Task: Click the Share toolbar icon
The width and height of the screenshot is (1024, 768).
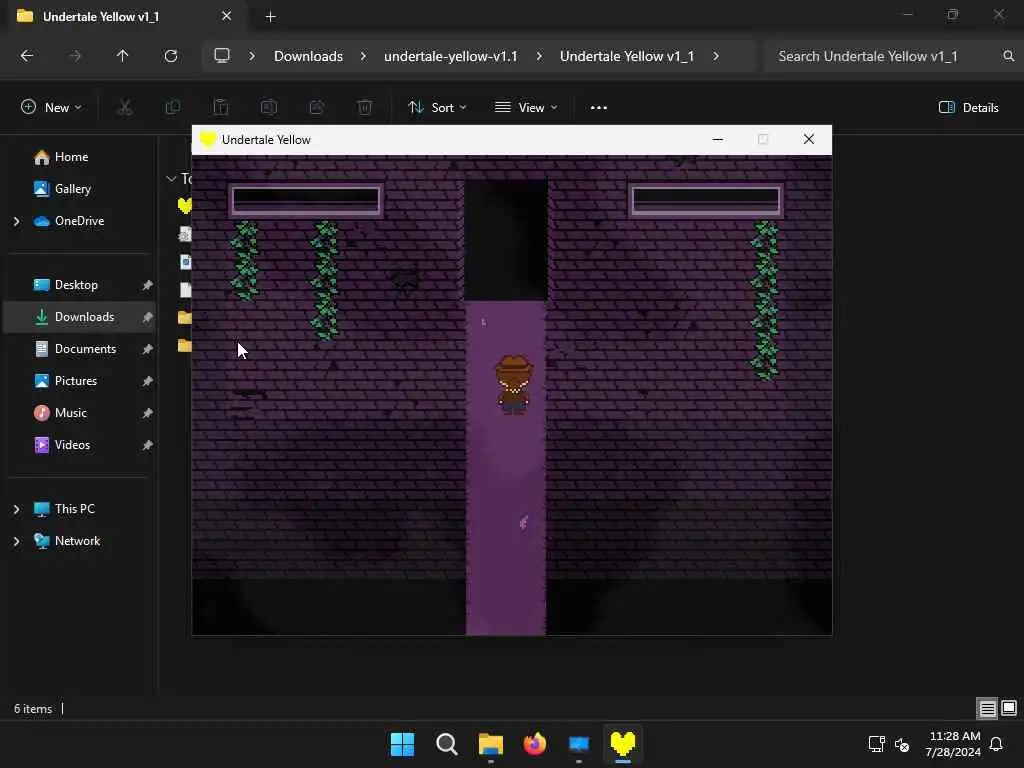Action: coord(317,107)
